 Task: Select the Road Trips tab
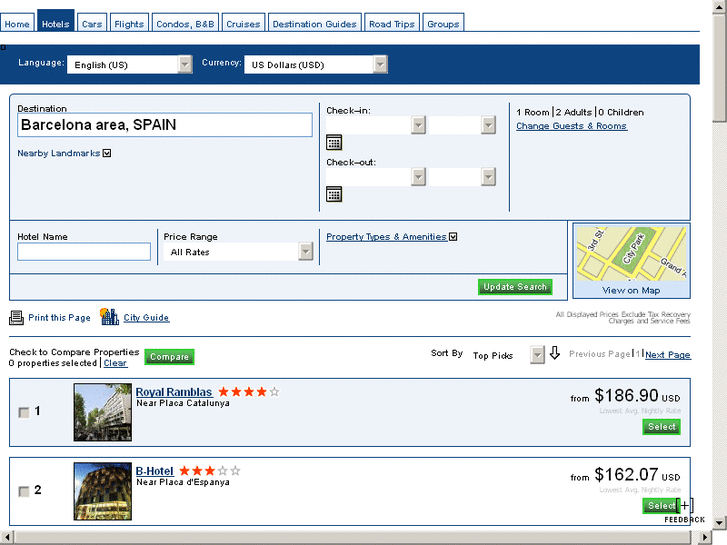392,23
